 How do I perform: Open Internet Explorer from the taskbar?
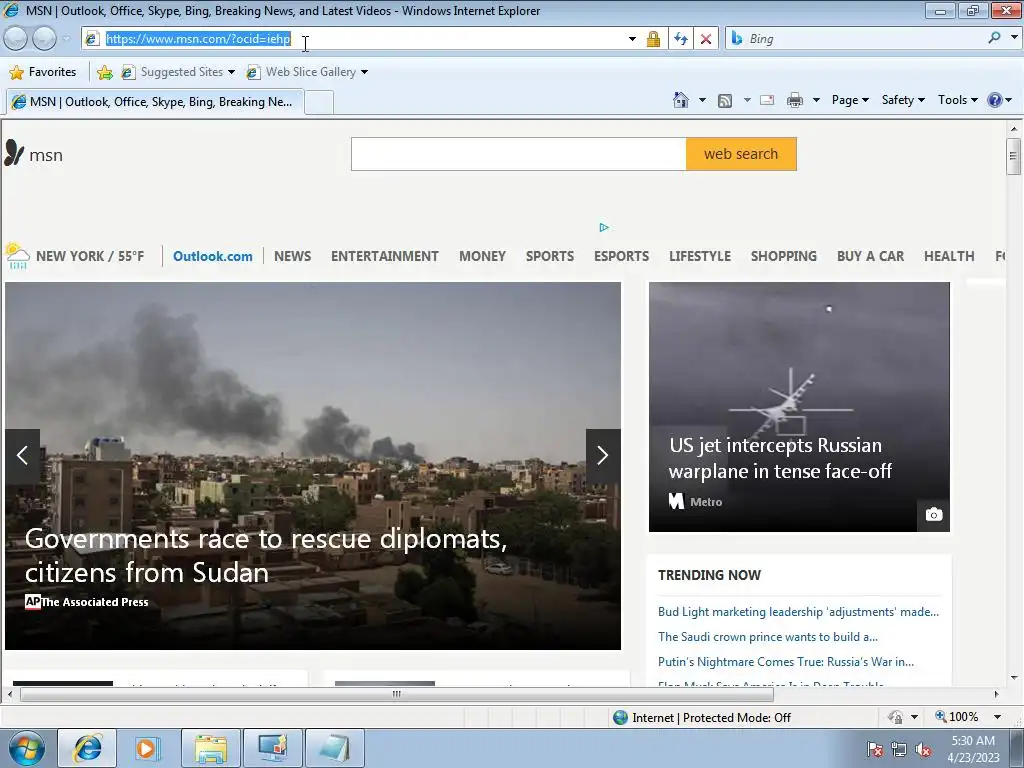(87, 748)
